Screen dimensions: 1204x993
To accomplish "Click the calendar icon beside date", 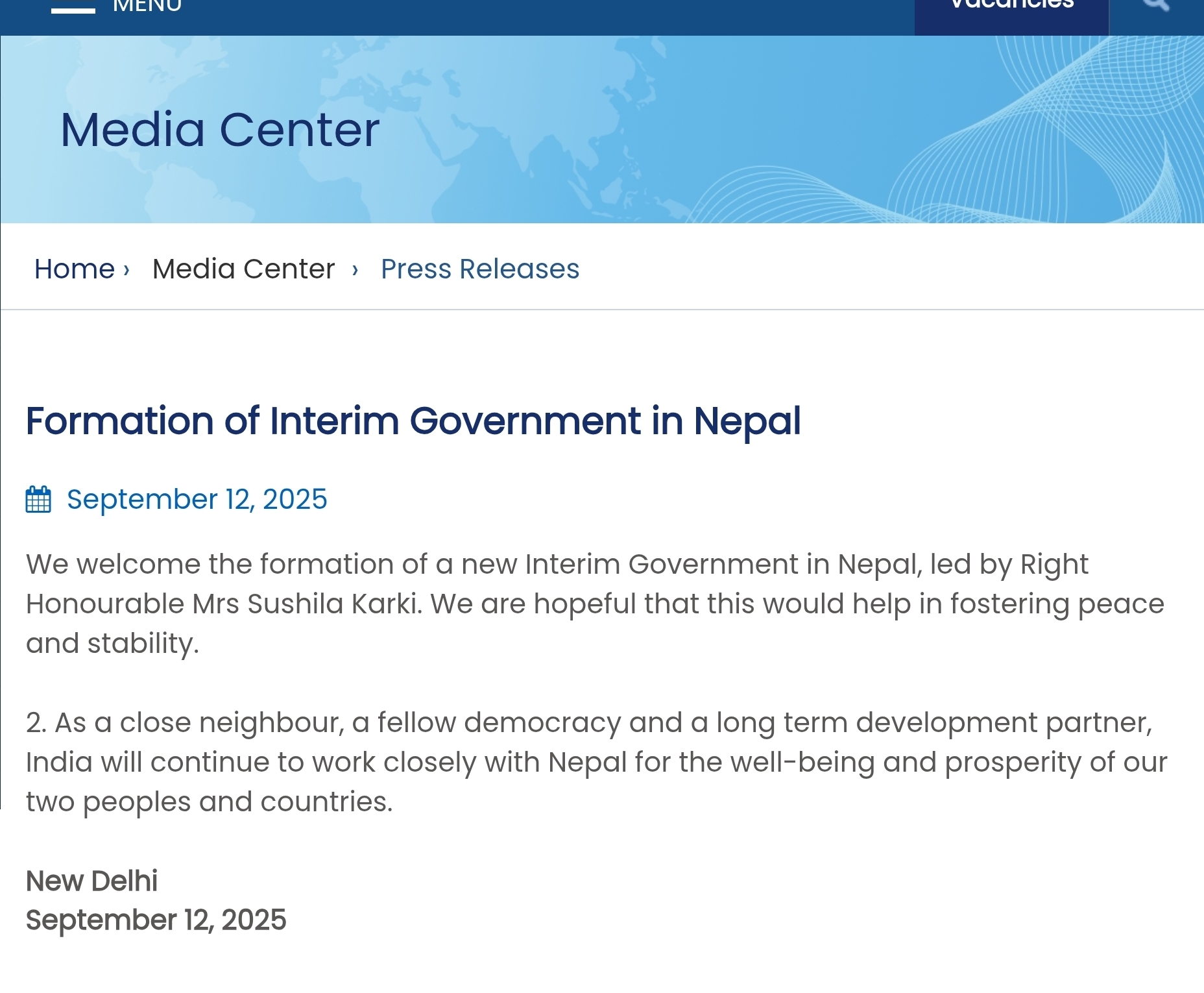I will (x=38, y=500).
